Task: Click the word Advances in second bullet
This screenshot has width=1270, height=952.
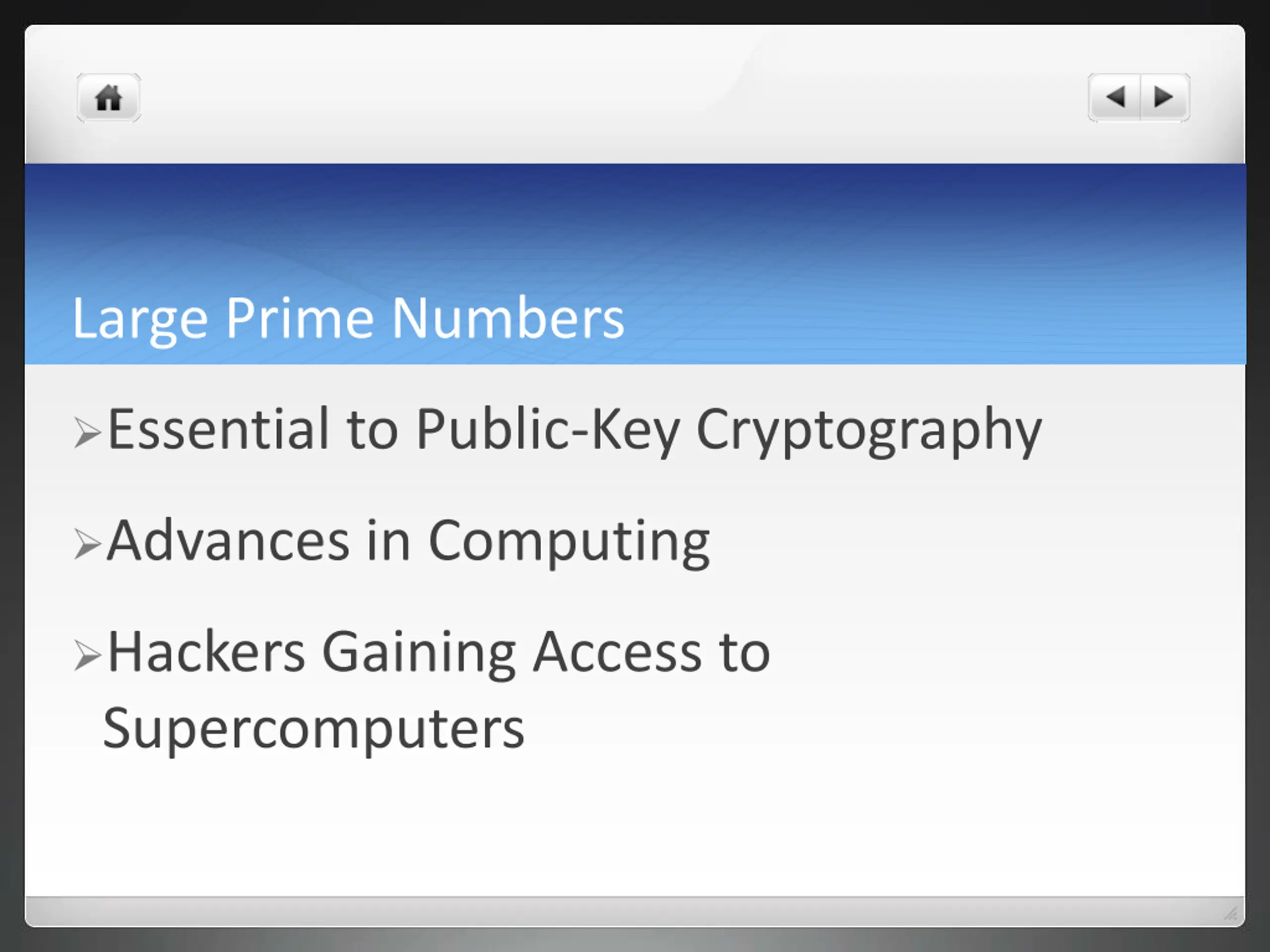Action: (229, 540)
